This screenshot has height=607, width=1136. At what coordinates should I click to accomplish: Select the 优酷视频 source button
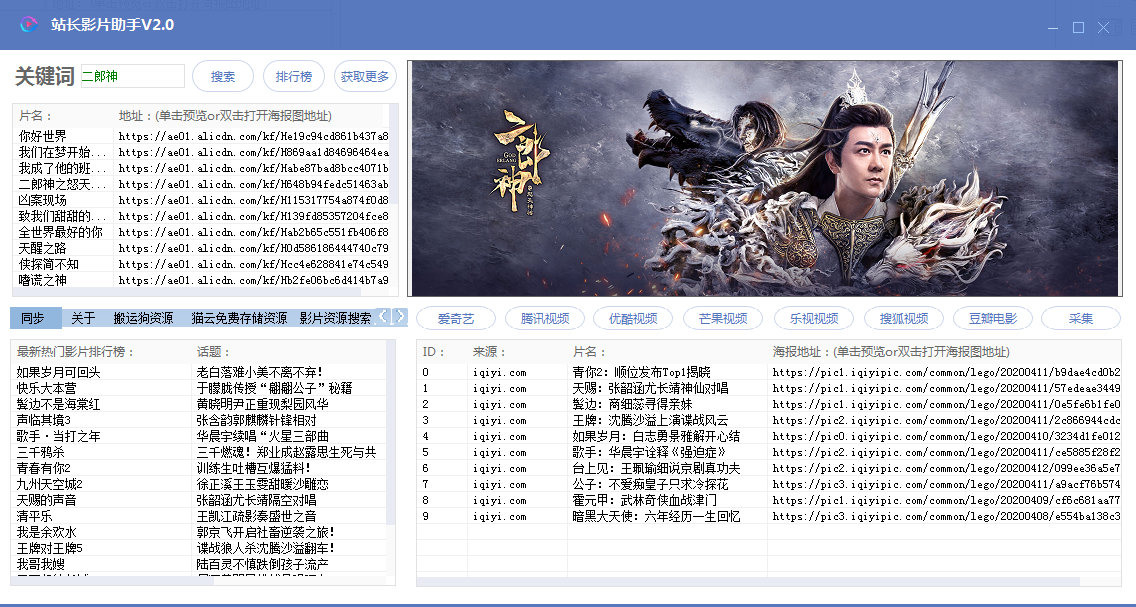tap(632, 318)
